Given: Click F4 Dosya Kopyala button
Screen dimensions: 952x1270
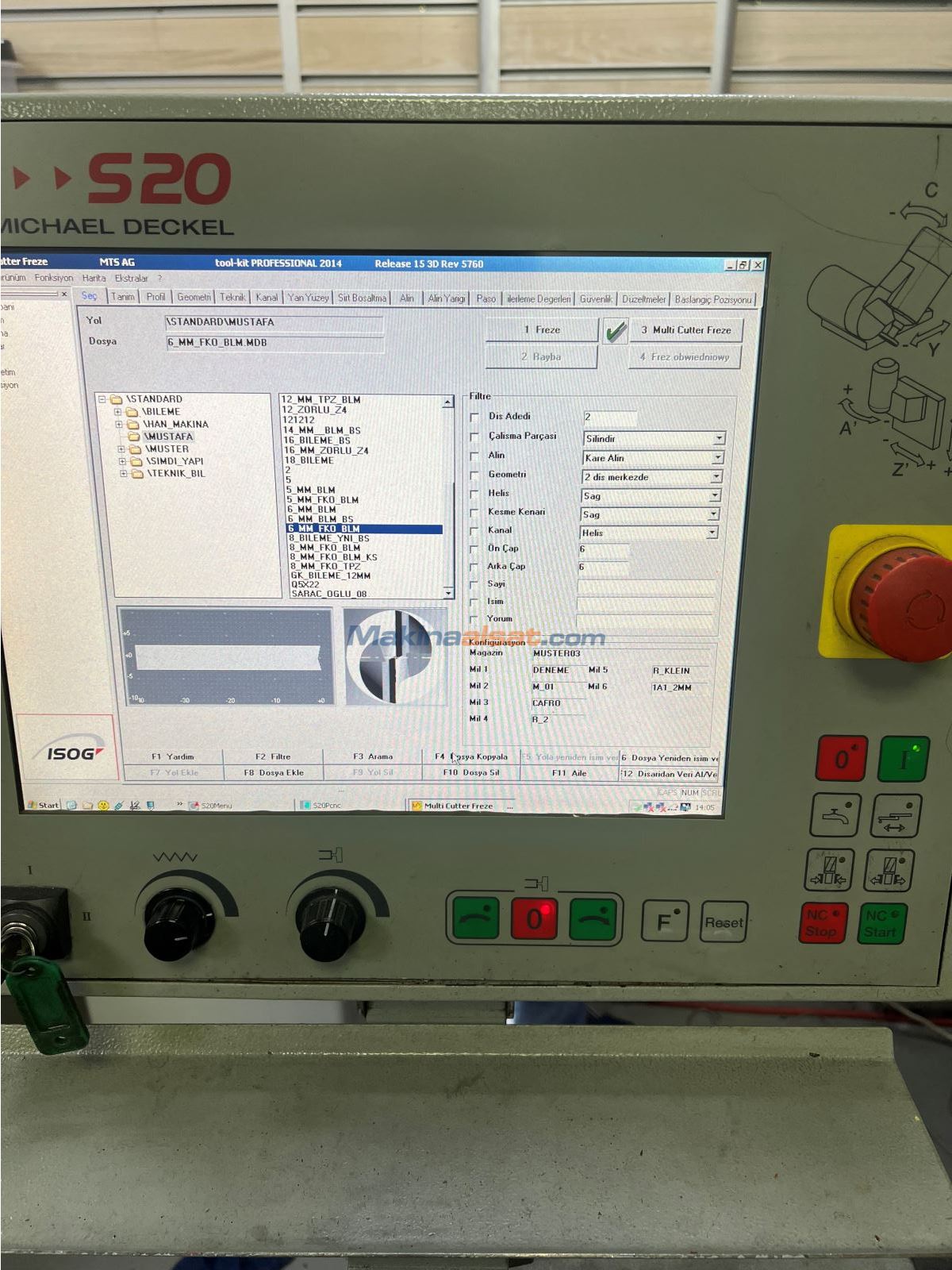Looking at the screenshot, I should [x=471, y=756].
